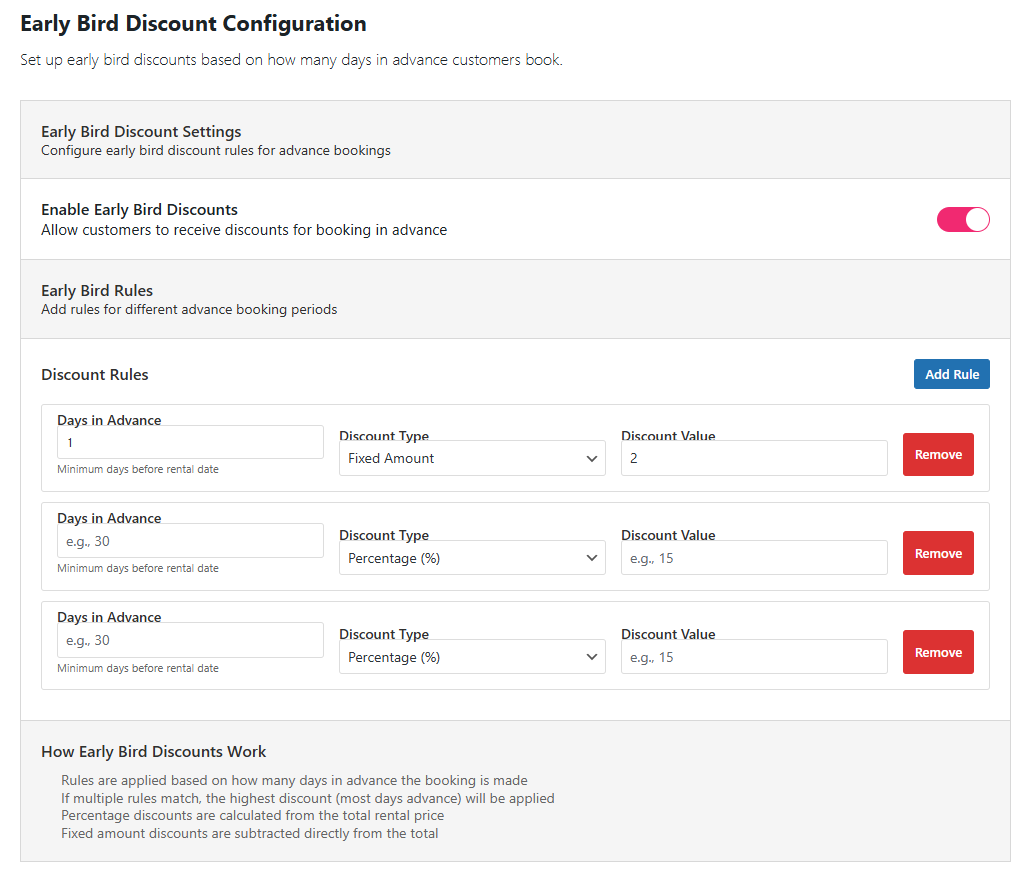The height and width of the screenshot is (875, 1026).
Task: Click the third rule's Days in Advance input
Action: tap(190, 640)
